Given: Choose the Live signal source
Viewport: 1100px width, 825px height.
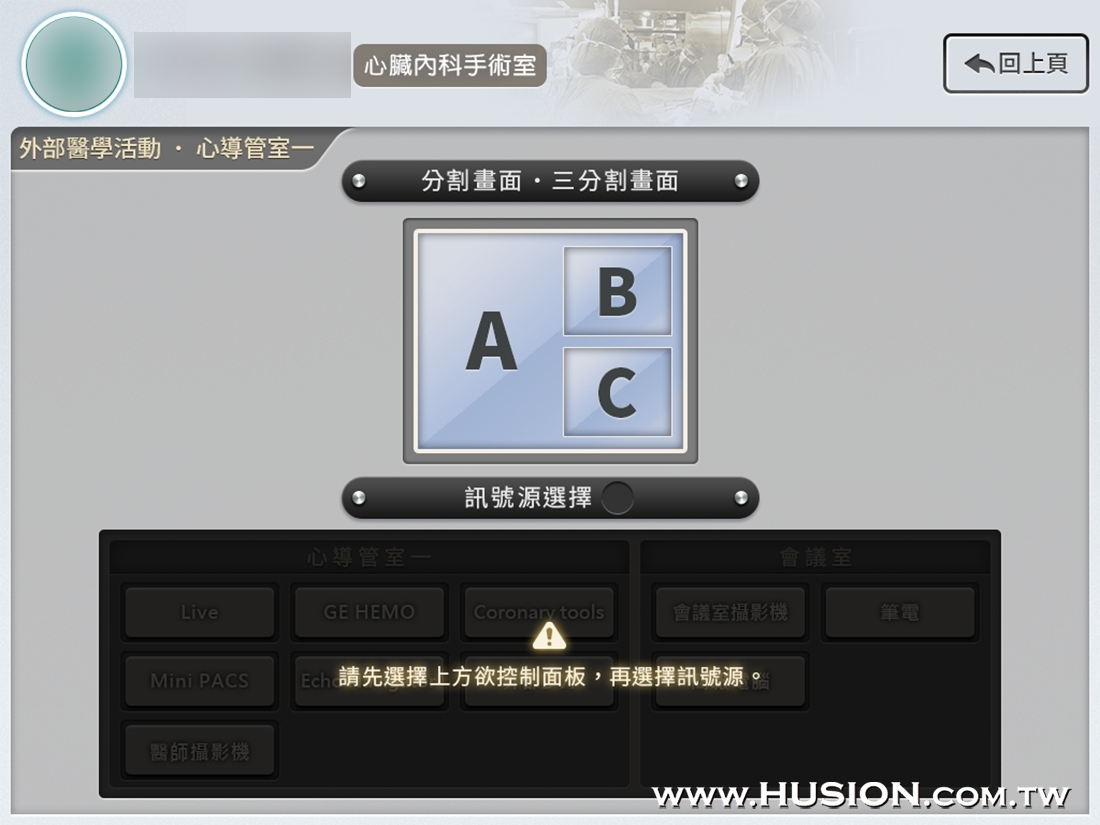Looking at the screenshot, I should pyautogui.click(x=199, y=612).
